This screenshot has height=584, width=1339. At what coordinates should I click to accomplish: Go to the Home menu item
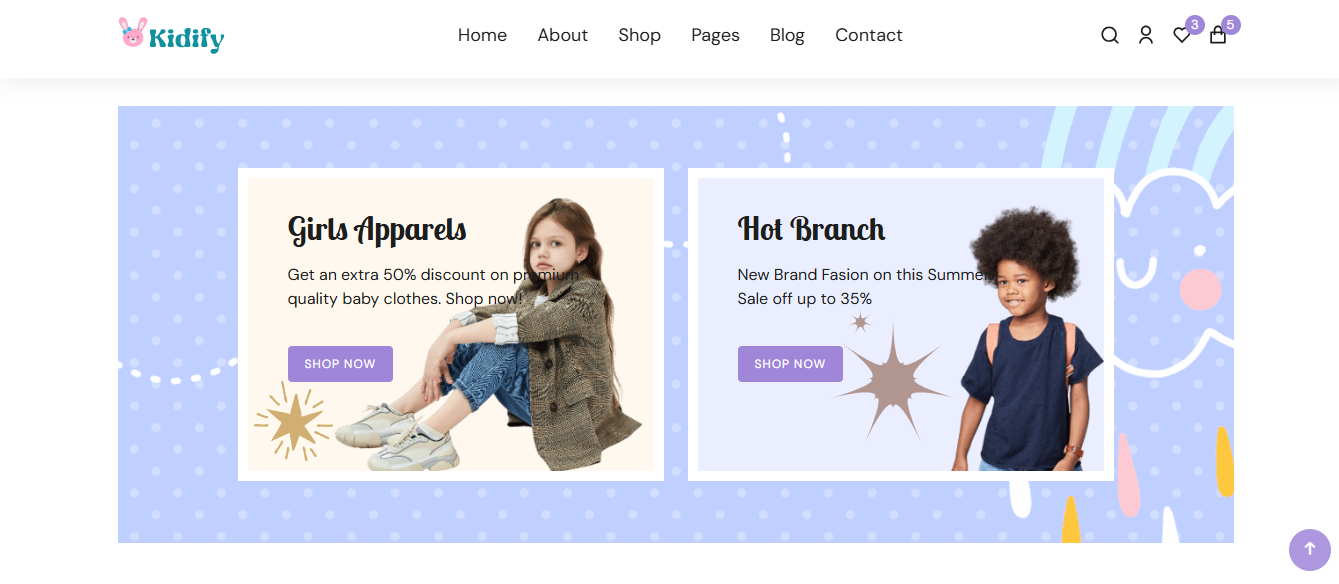coord(482,35)
